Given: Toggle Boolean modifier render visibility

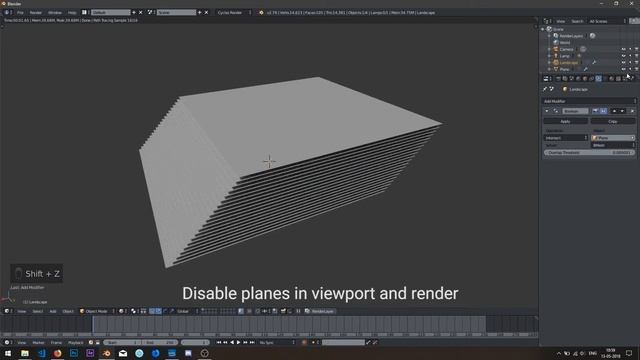Looking at the screenshot, I should (x=596, y=111).
